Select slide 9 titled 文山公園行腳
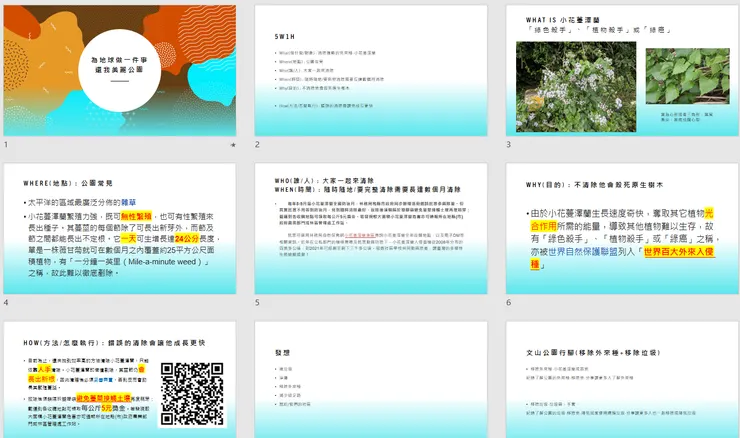This screenshot has width=740, height=438. coord(622,380)
